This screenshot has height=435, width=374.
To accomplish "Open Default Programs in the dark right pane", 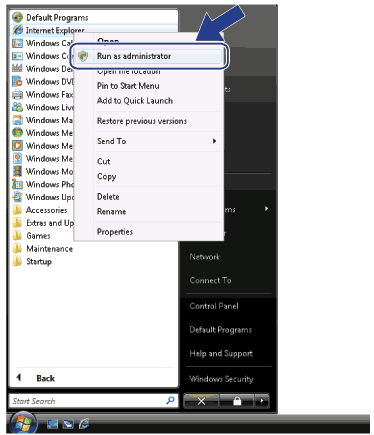I will (x=221, y=330).
